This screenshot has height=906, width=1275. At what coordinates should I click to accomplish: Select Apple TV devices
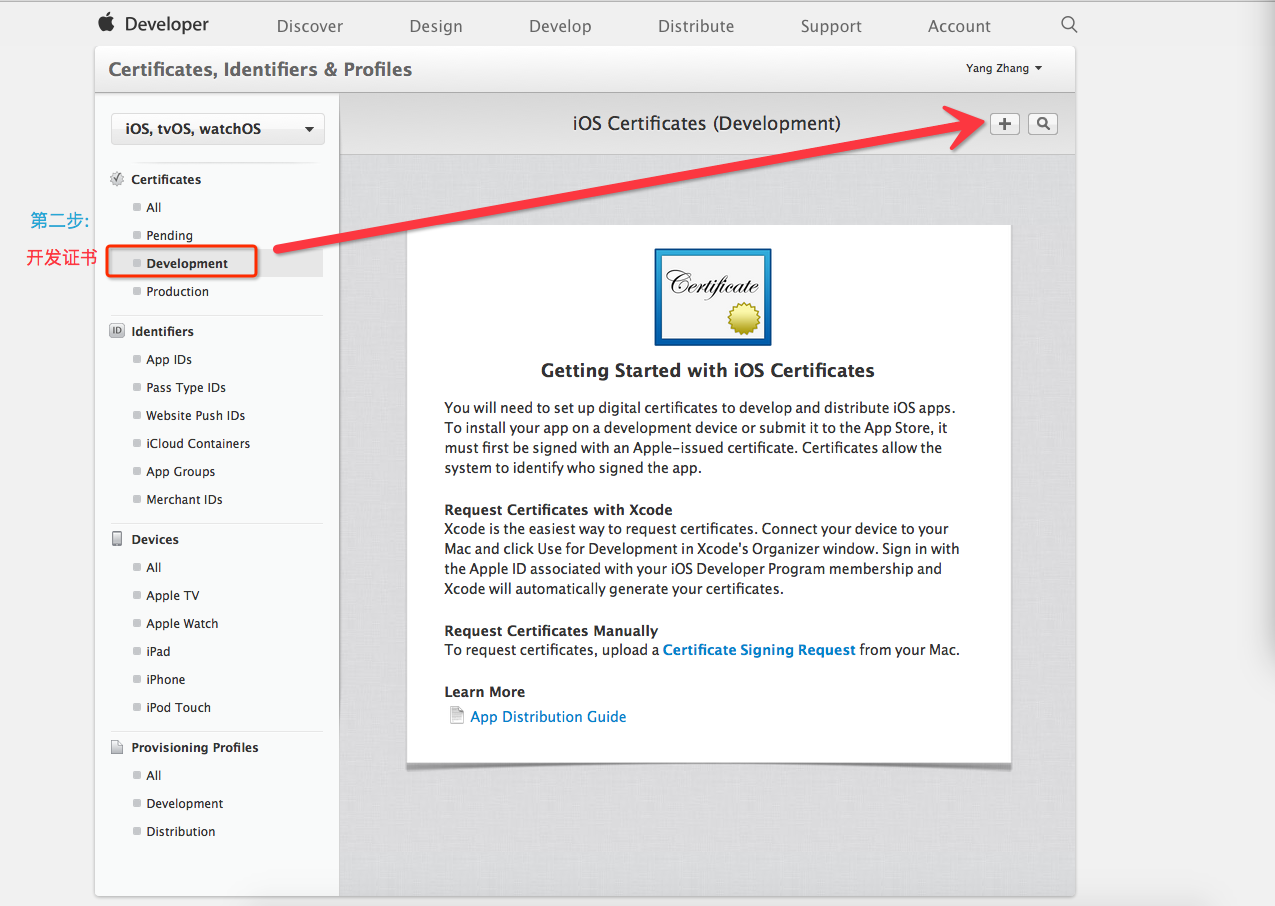pyautogui.click(x=172, y=595)
